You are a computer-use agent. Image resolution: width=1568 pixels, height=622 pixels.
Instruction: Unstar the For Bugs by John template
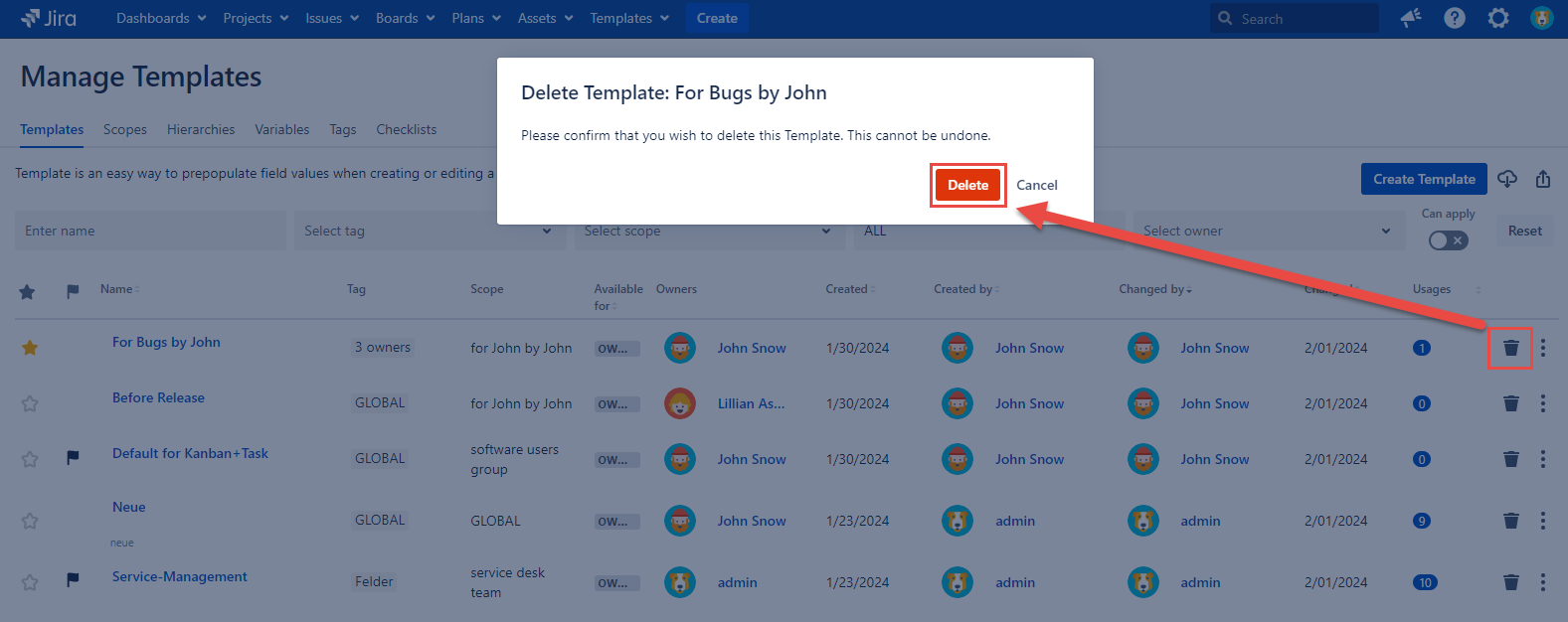(30, 348)
